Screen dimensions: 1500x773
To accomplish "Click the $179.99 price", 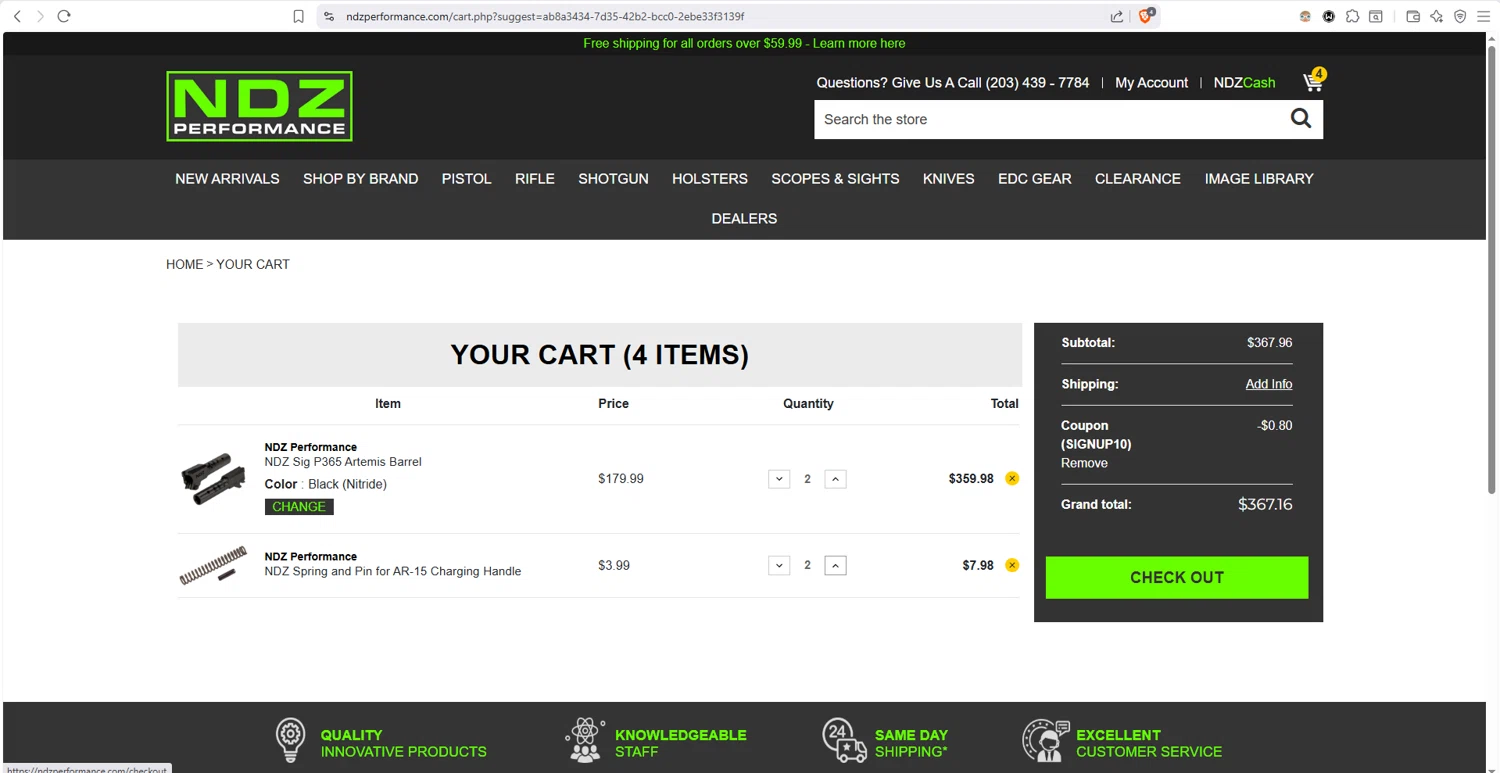I will pyautogui.click(x=621, y=479).
